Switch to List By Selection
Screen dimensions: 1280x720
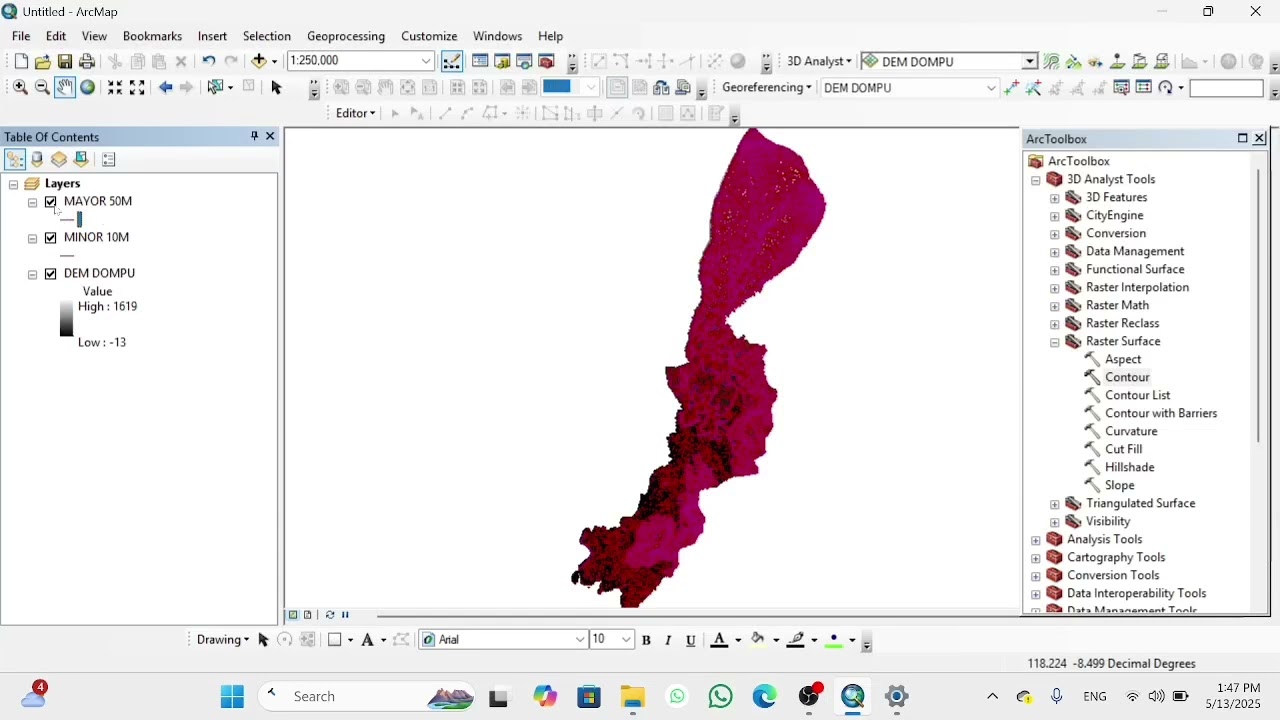pyautogui.click(x=81, y=159)
